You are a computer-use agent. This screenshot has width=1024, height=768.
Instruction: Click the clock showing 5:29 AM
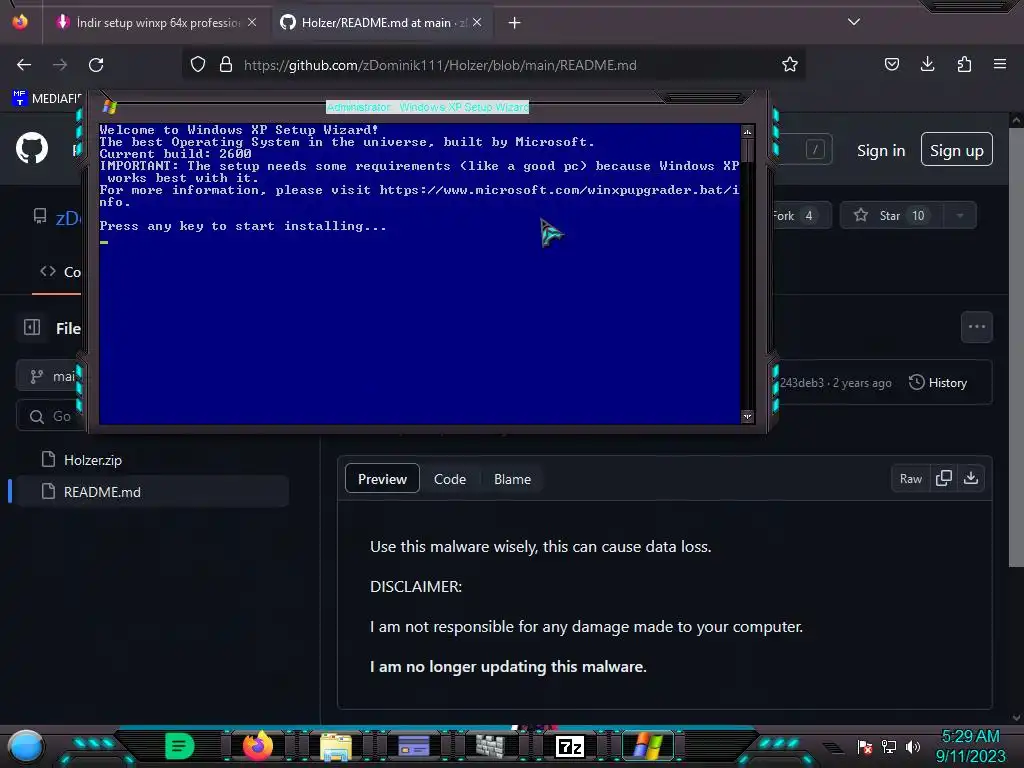click(970, 737)
